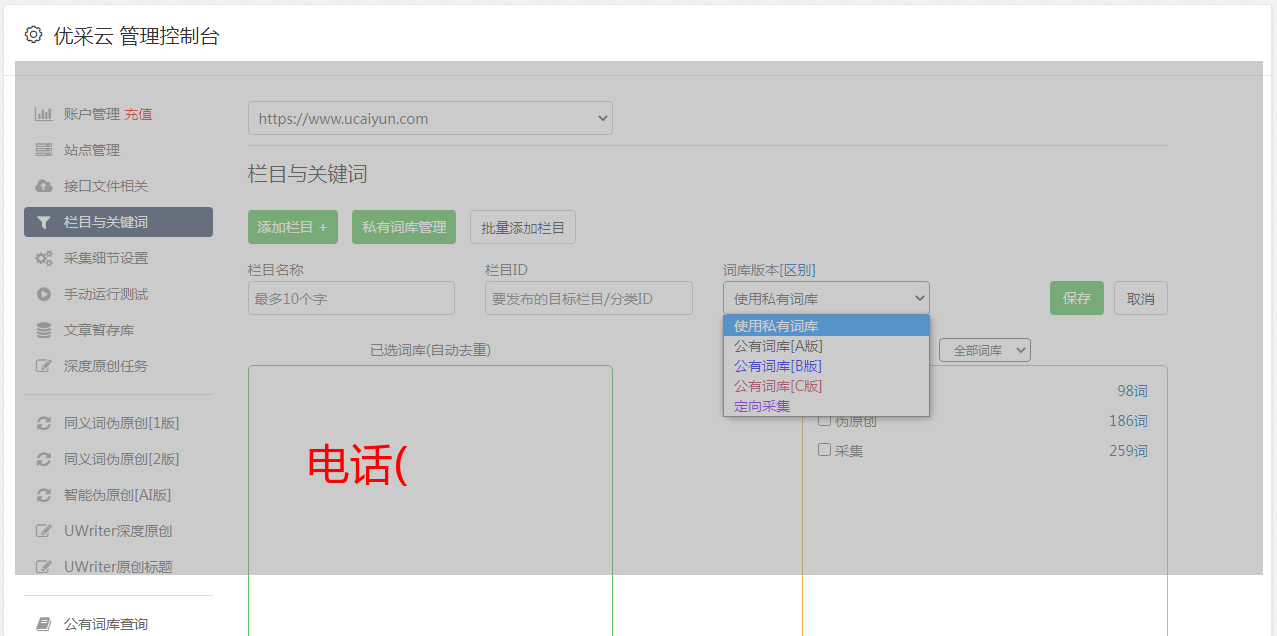
Task: Collapse the 词库版本 select box
Action: 826,298
